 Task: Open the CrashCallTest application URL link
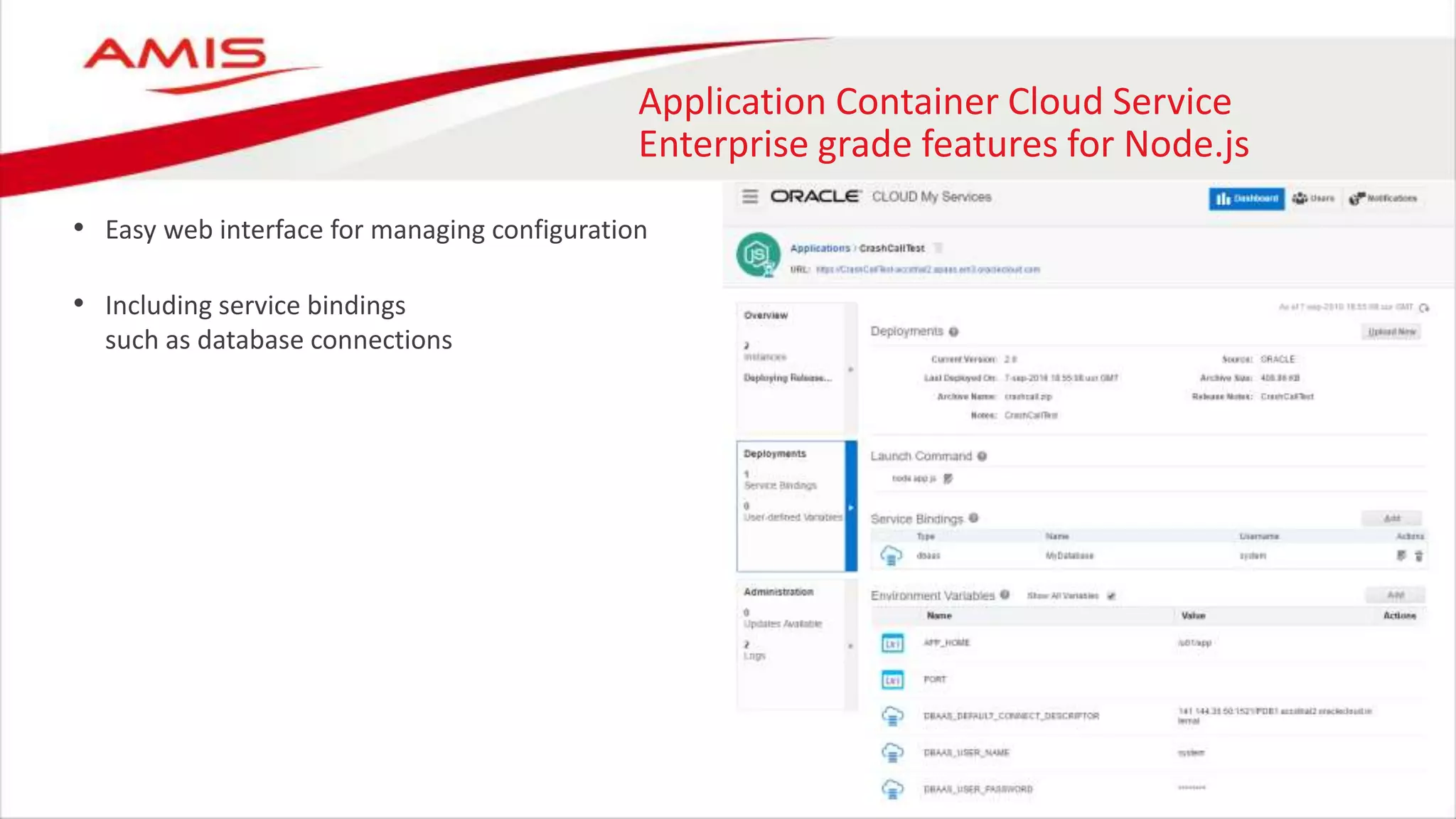[x=928, y=269]
